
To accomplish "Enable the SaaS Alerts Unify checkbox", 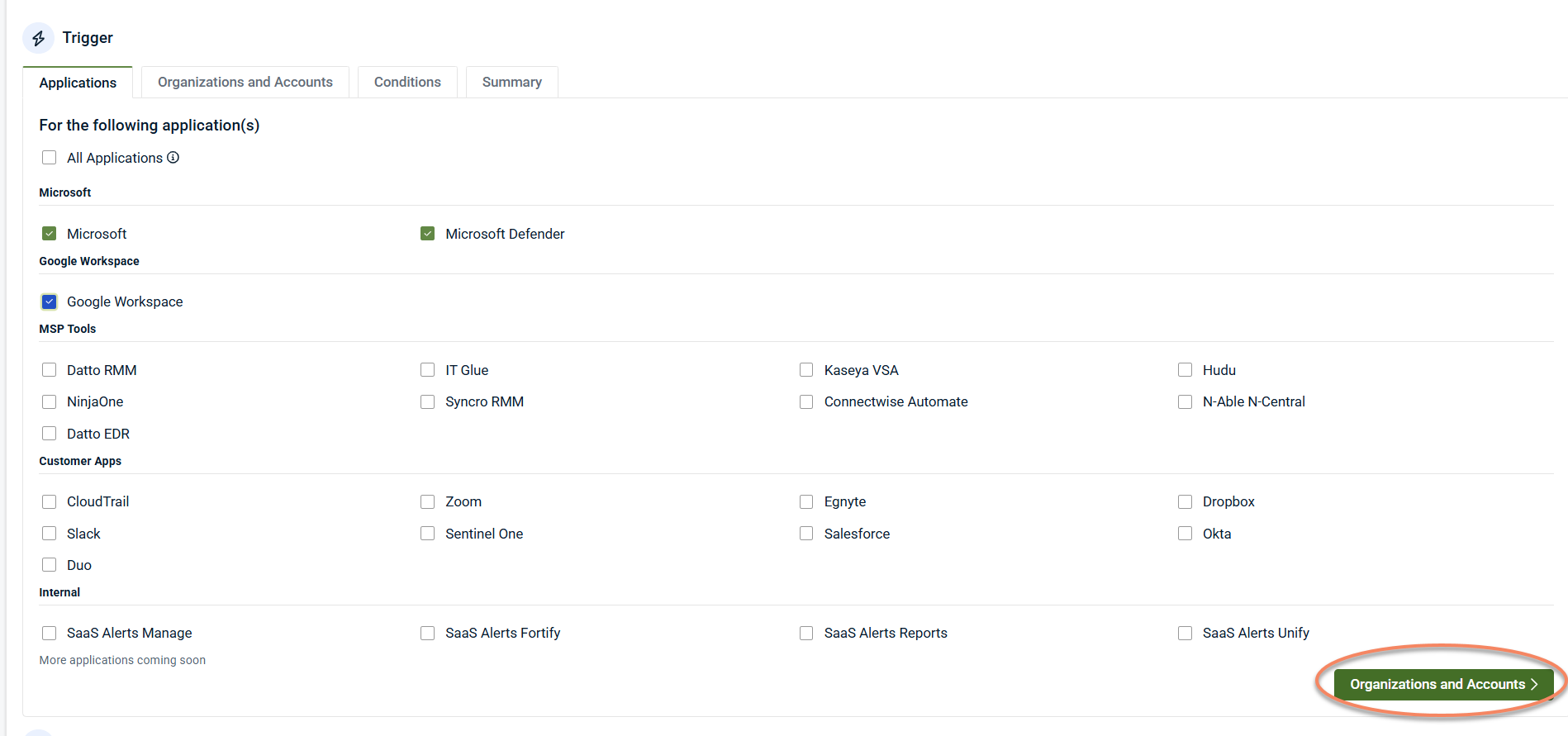I will point(1186,633).
